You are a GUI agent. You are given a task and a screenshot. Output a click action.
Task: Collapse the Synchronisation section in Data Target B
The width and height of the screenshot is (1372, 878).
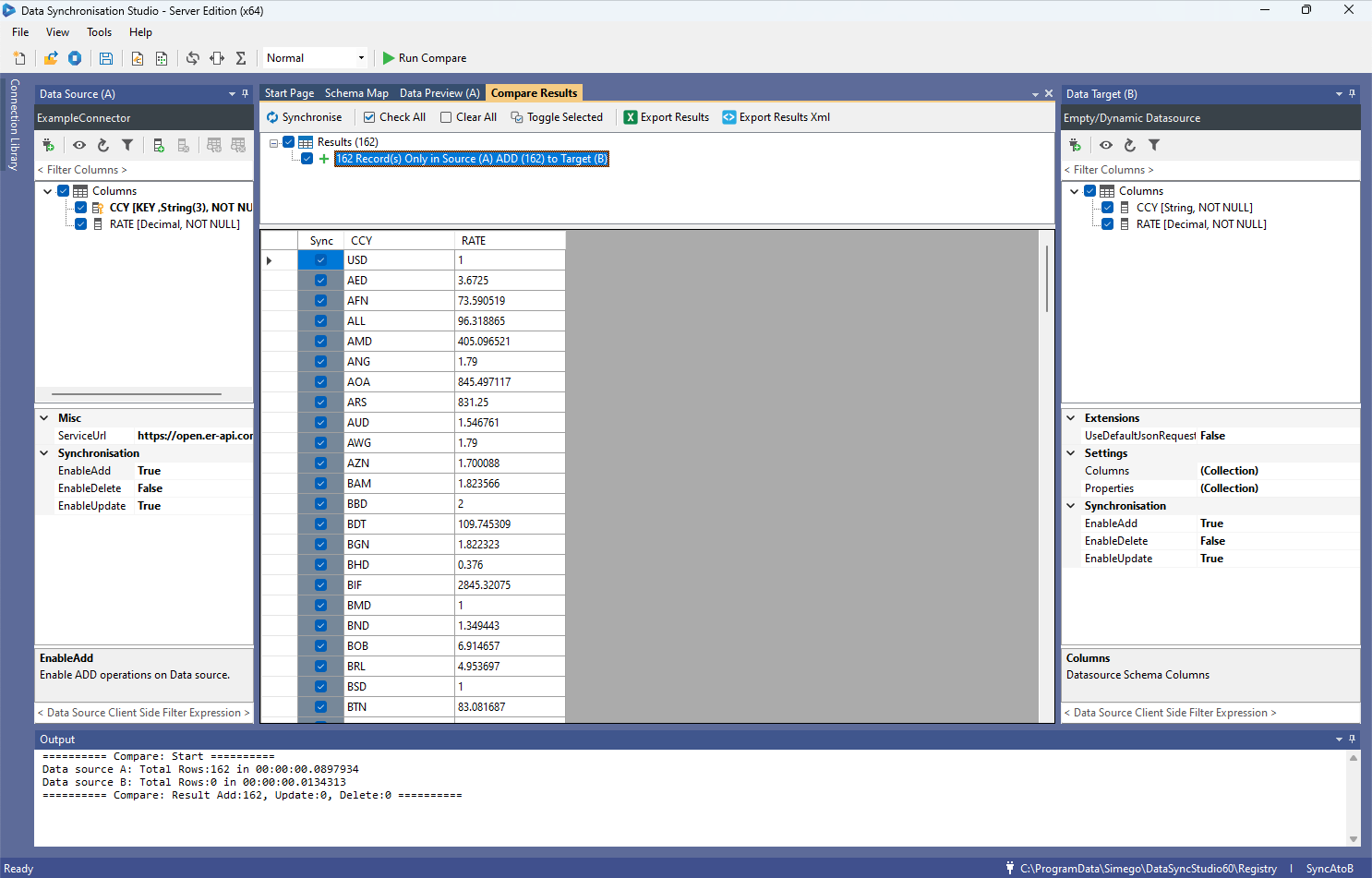pyautogui.click(x=1071, y=505)
